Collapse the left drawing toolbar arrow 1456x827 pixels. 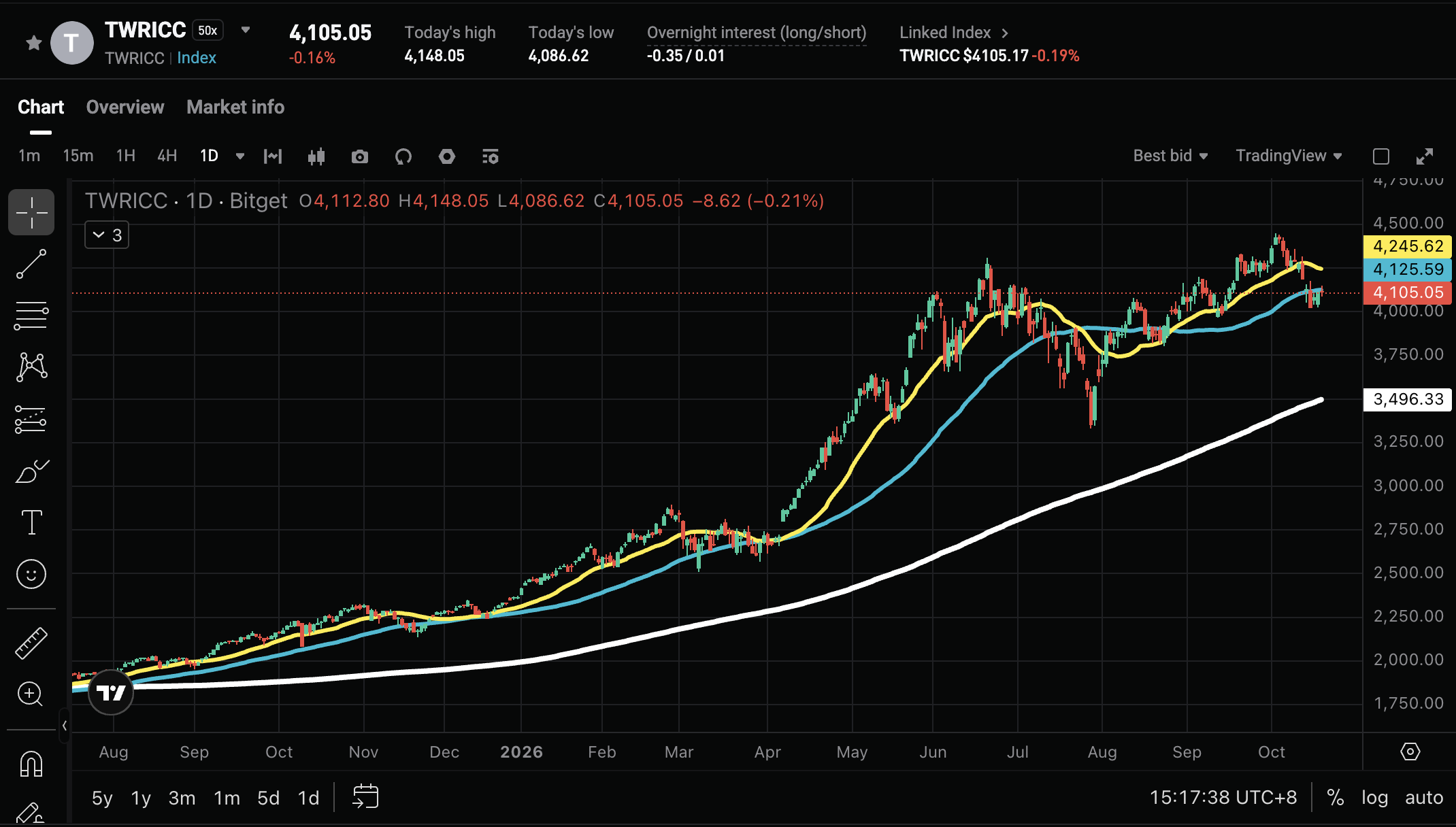click(64, 726)
